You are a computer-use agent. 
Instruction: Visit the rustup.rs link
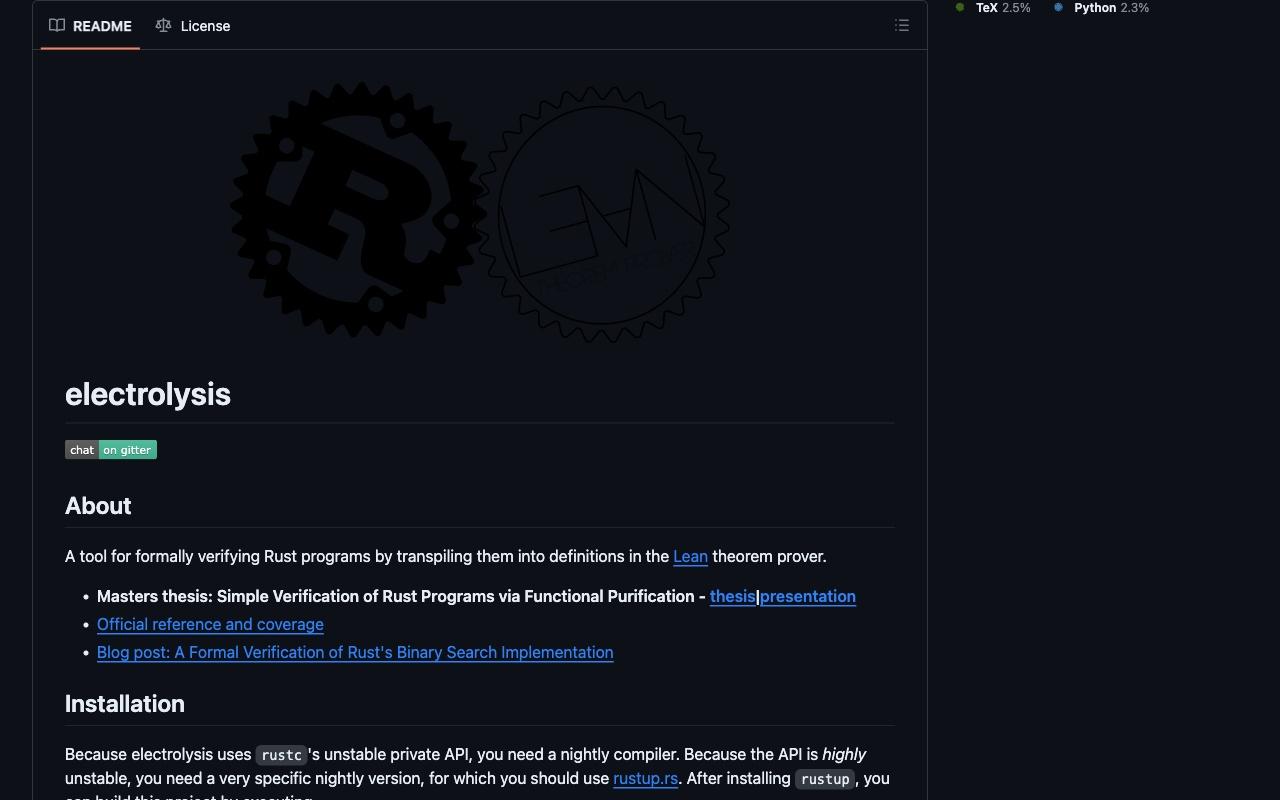pyautogui.click(x=645, y=779)
